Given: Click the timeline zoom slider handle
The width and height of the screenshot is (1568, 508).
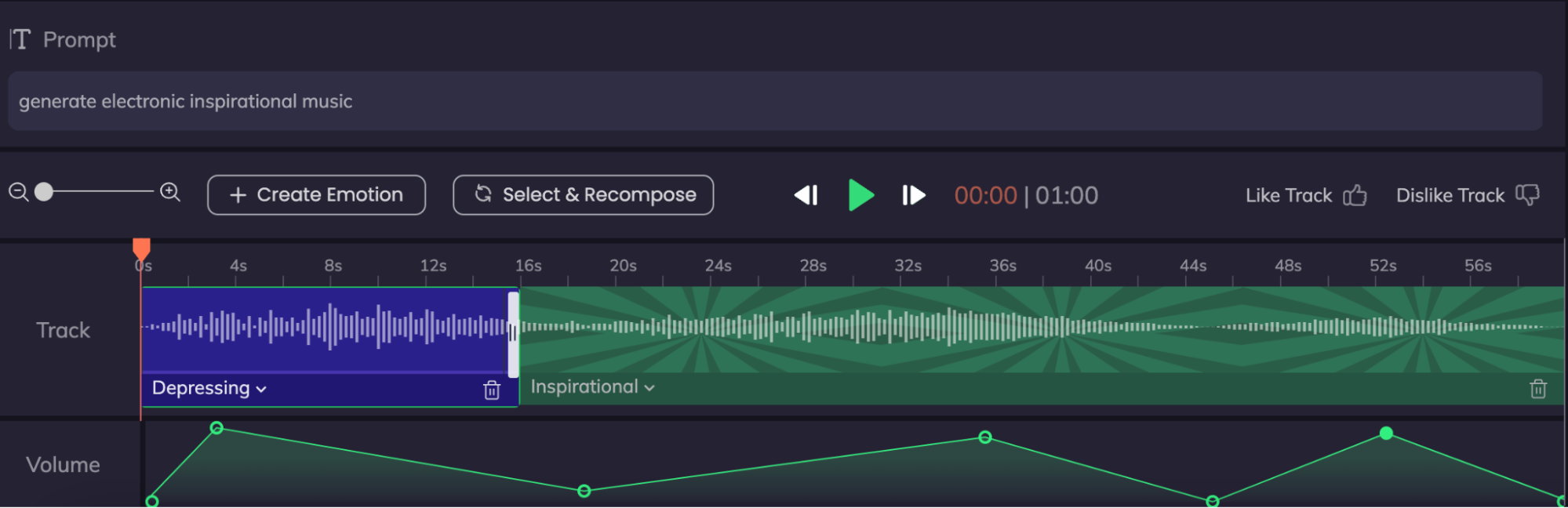Looking at the screenshot, I should pos(45,192).
